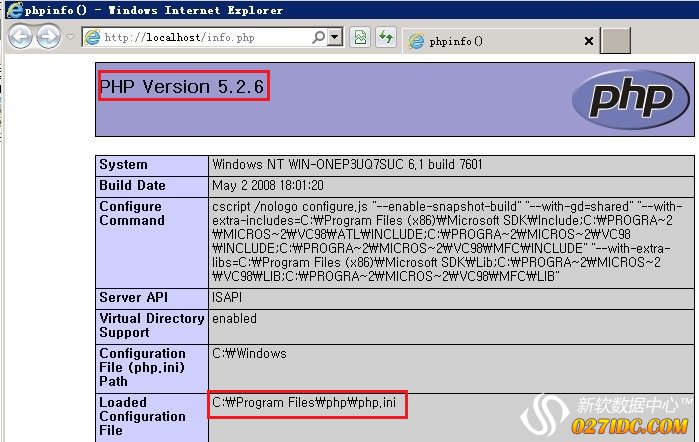This screenshot has height=442, width=699.
Task: Click the Loaded Configuration File label
Action: tap(143, 416)
